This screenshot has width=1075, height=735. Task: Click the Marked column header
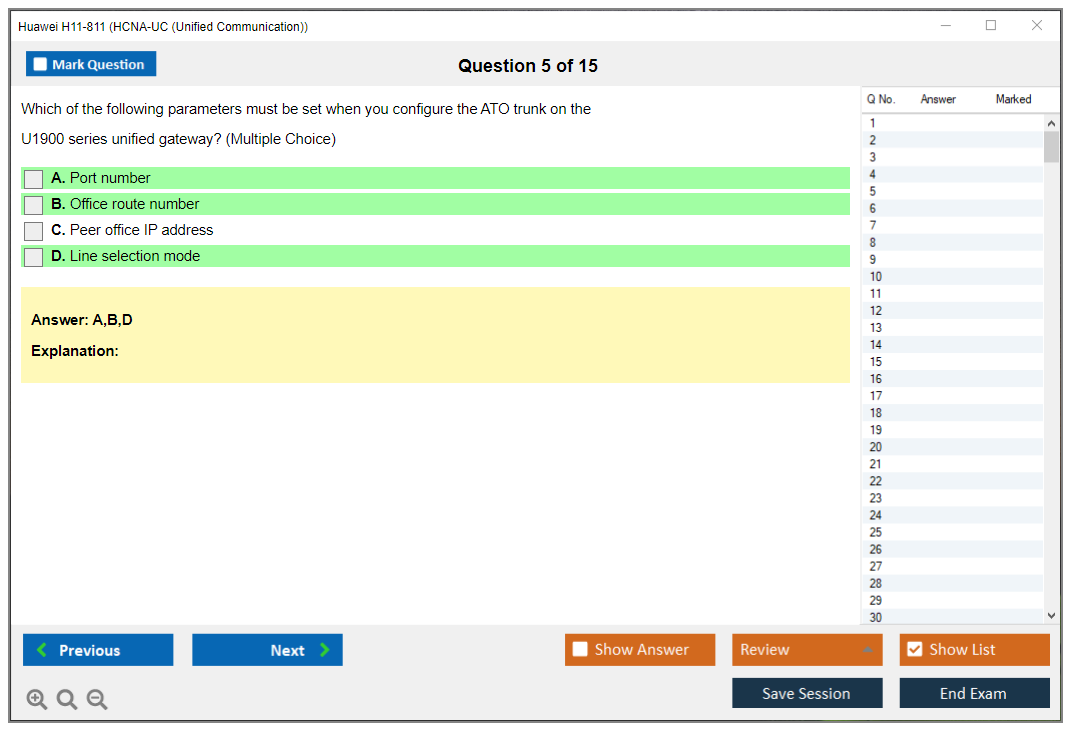pyautogui.click(x=1013, y=99)
